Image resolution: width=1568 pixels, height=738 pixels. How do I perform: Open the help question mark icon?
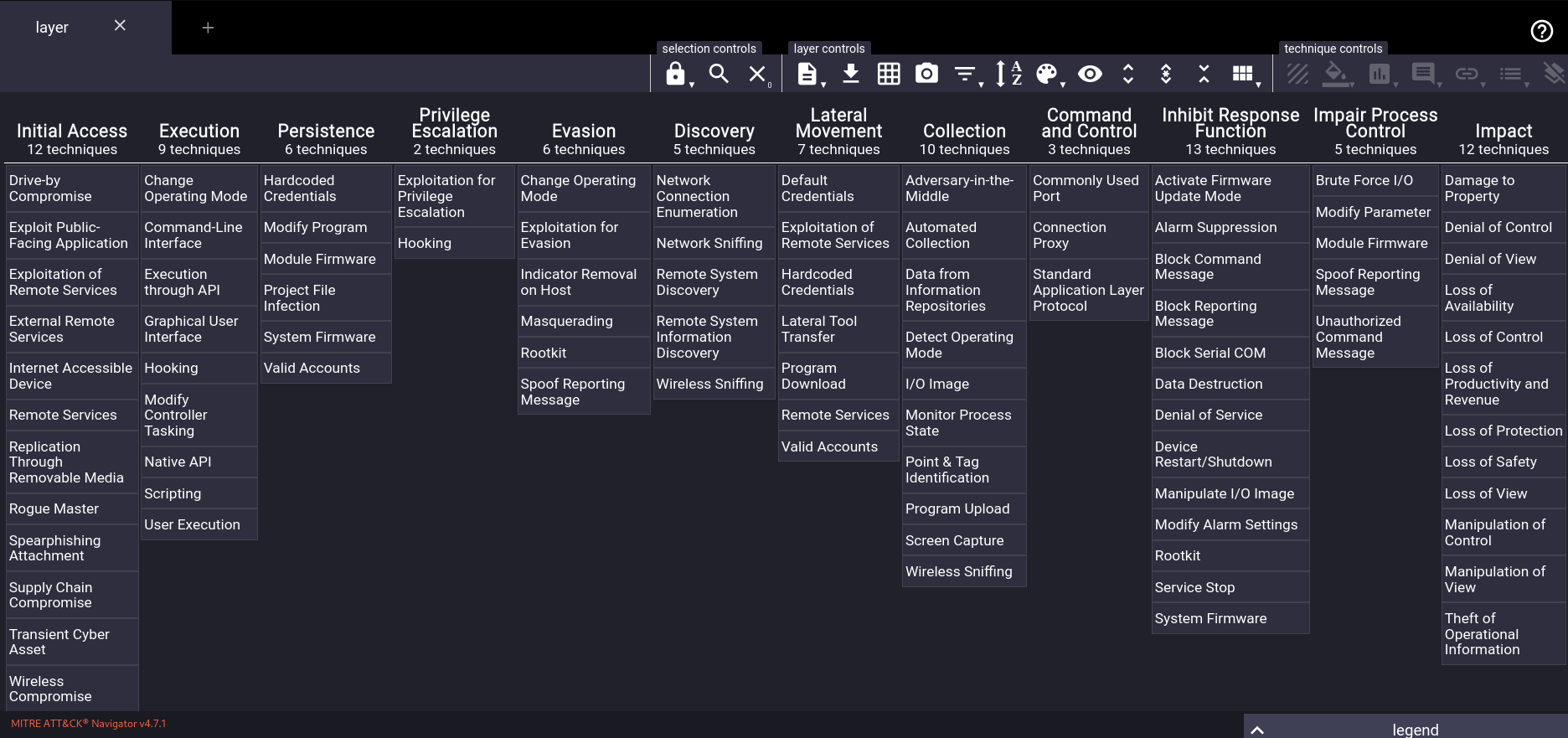click(1541, 31)
